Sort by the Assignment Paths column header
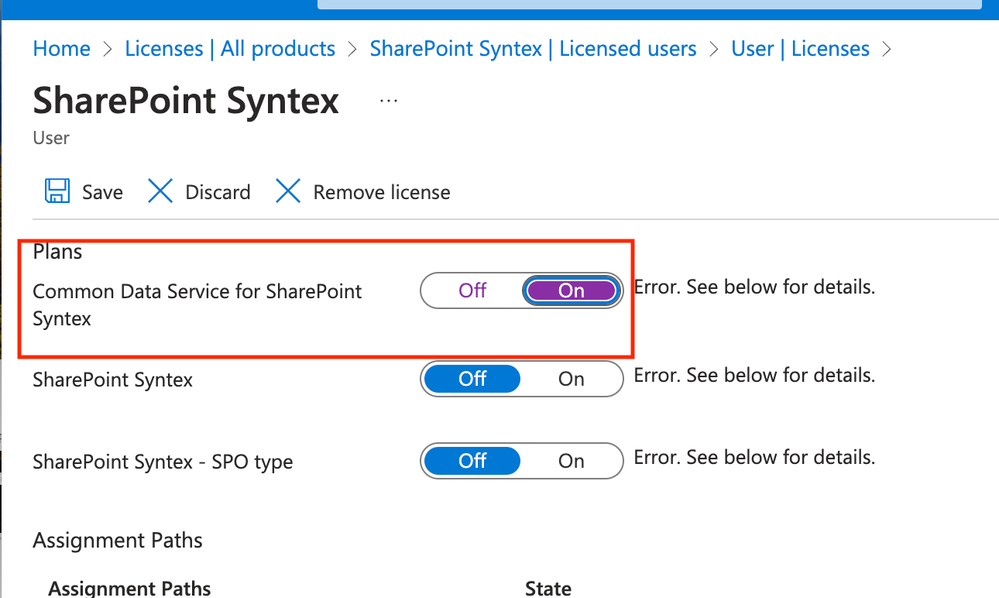 (129, 587)
